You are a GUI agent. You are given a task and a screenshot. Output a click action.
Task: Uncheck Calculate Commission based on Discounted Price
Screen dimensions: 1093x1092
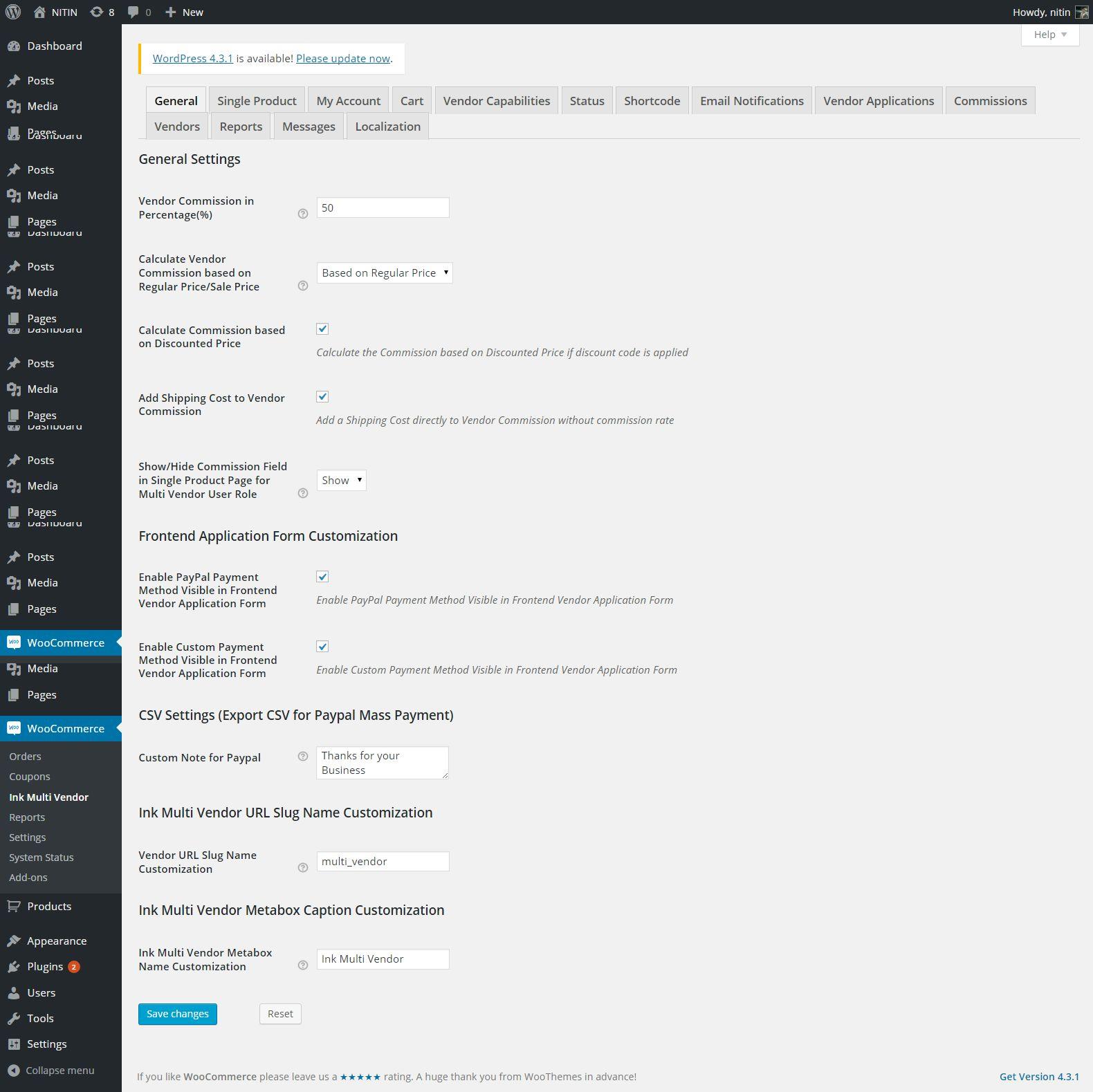[322, 329]
